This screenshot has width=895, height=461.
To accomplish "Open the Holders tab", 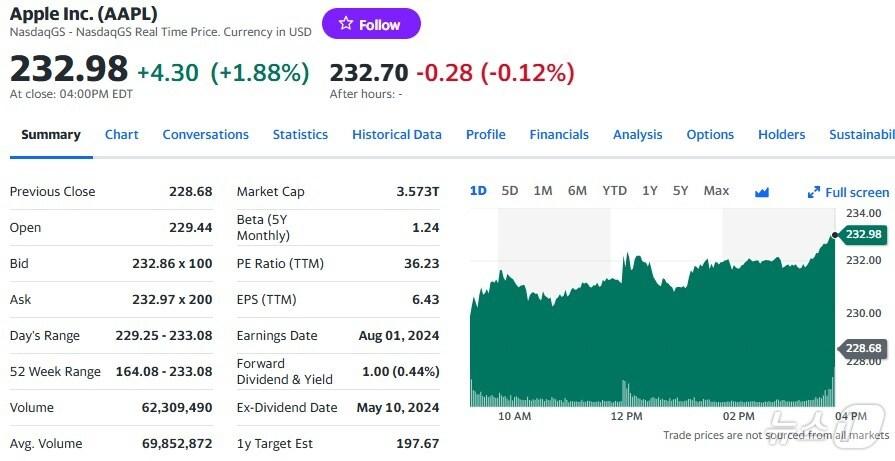I will coord(781,134).
